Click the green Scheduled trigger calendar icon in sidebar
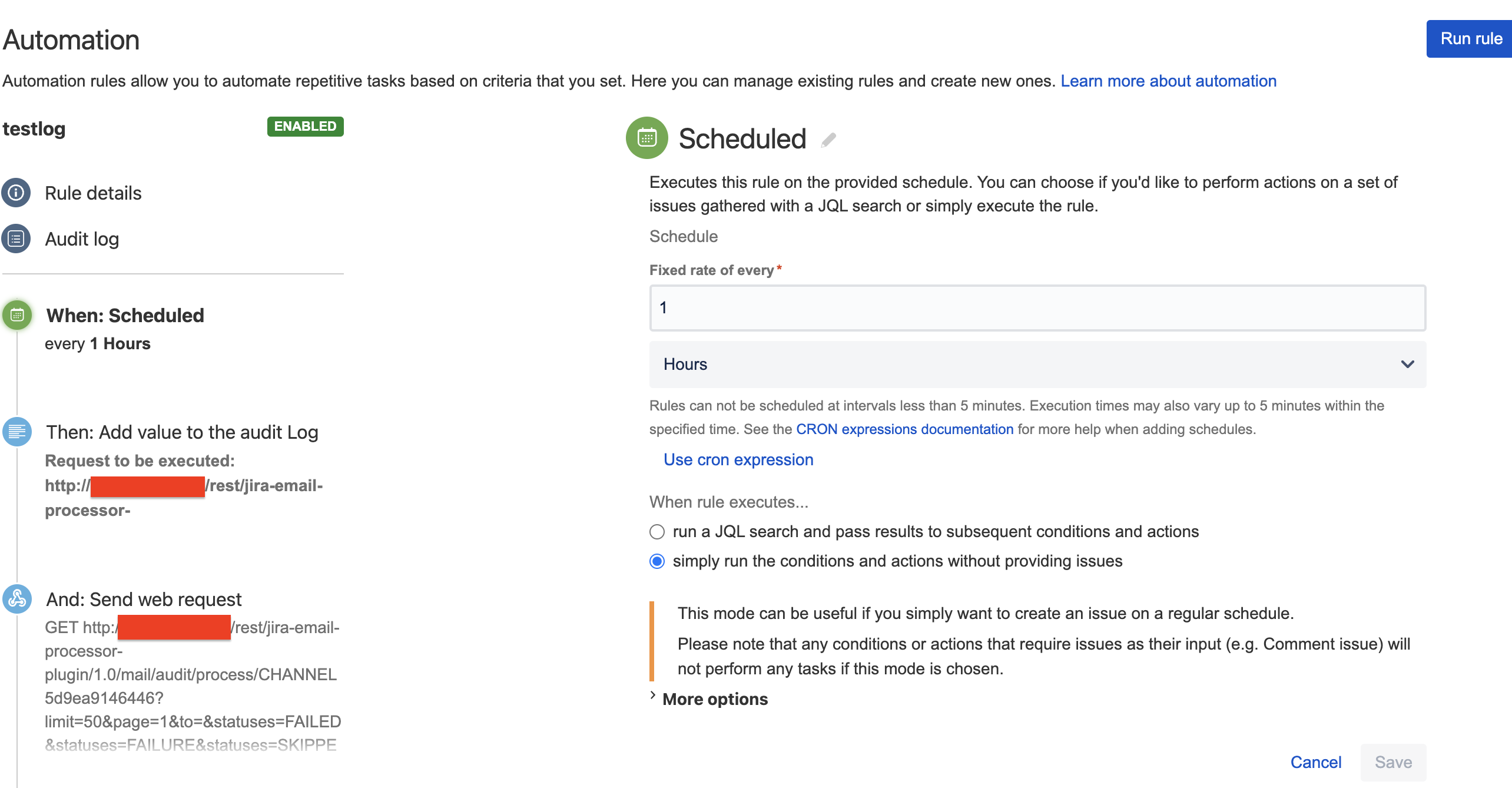 click(17, 315)
